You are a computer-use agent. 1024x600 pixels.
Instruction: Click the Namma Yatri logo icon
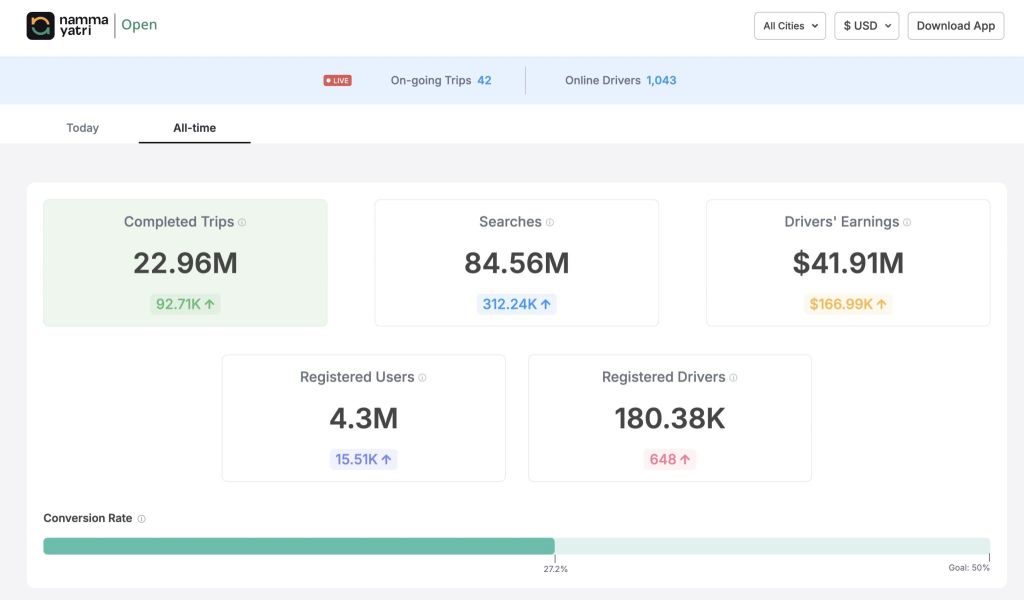point(41,25)
